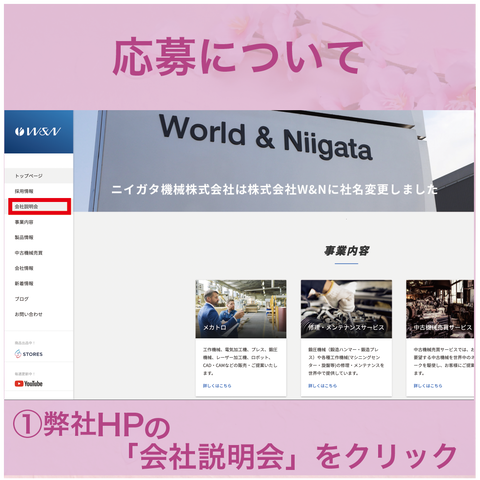This screenshot has width=480, height=480.
Task: Click the 事業内容 section heading
Action: [x=346, y=251]
